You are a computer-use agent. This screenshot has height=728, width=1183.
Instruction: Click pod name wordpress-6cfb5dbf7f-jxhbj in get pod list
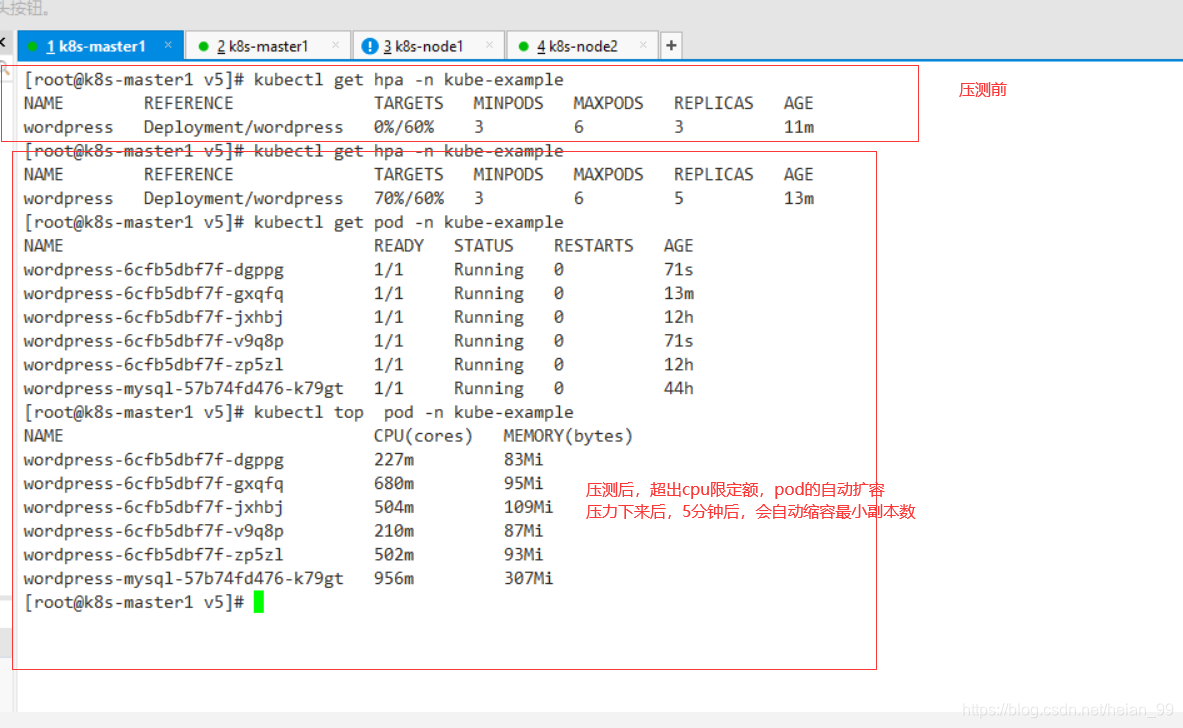(153, 317)
